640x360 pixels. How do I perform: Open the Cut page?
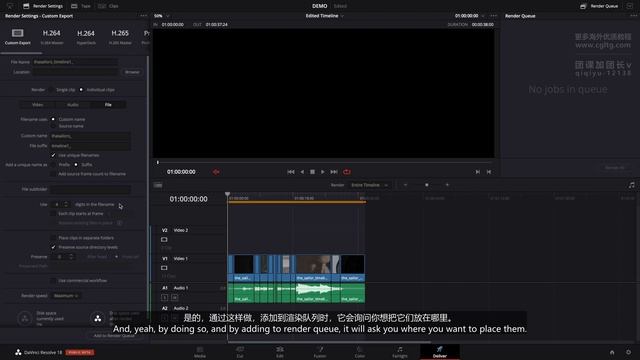240,352
